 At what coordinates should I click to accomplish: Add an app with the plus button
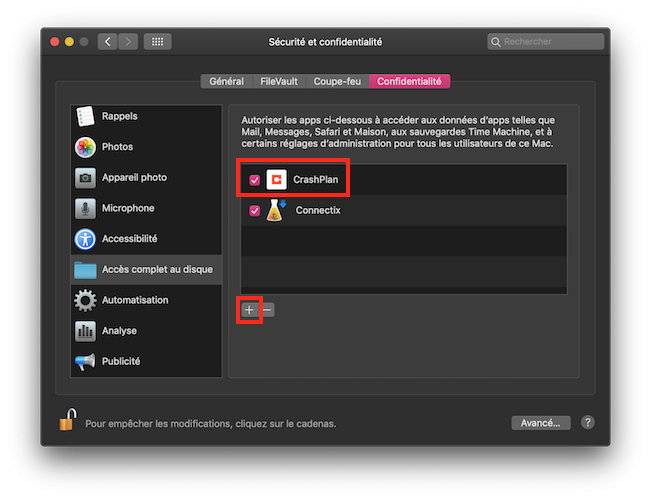pyautogui.click(x=250, y=310)
